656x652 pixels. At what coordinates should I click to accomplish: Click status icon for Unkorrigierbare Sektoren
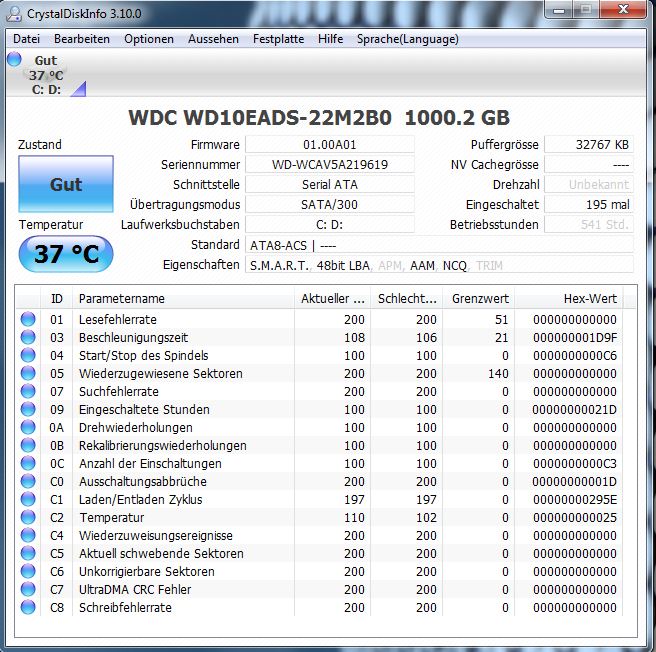pos(28,571)
